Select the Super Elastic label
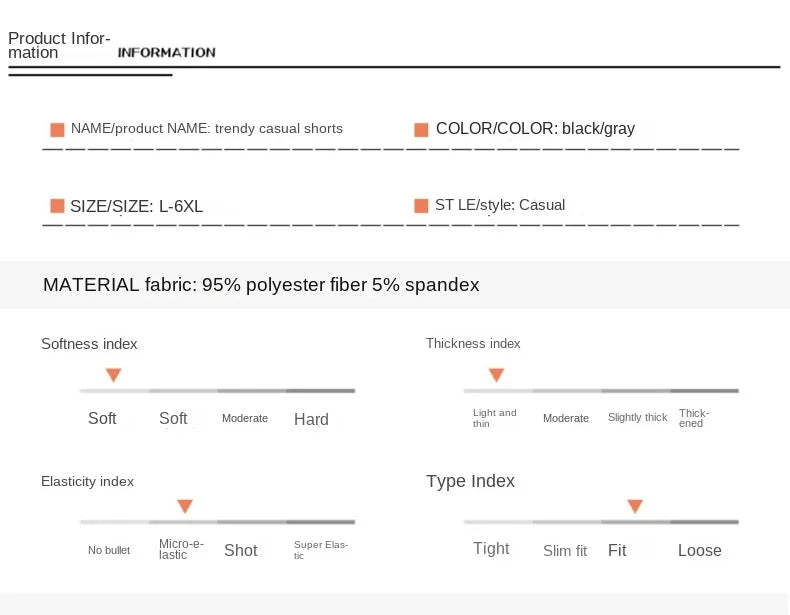The image size is (790, 615). tap(321, 550)
